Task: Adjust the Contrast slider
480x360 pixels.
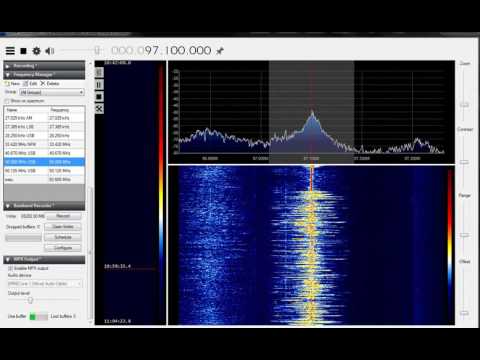Action: [x=464, y=162]
